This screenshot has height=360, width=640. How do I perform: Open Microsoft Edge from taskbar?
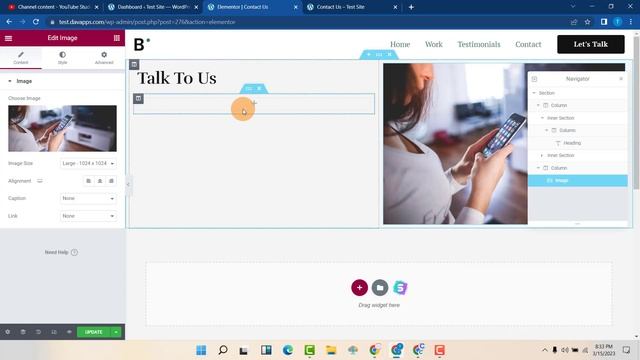(288, 350)
